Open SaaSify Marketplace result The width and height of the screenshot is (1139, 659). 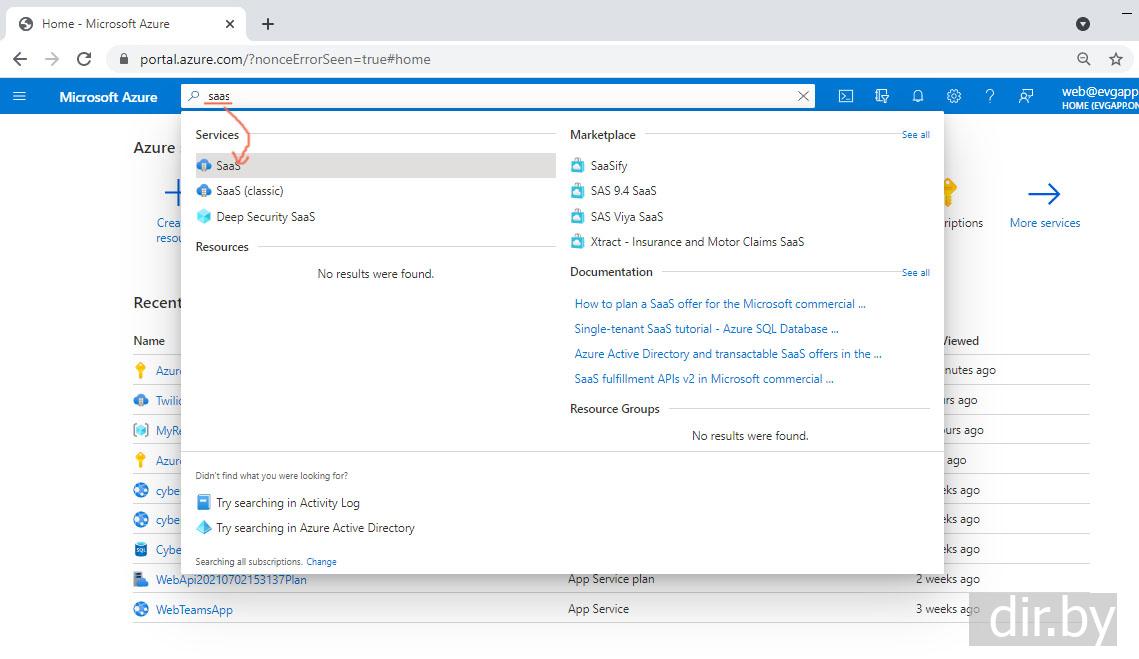[x=608, y=166]
